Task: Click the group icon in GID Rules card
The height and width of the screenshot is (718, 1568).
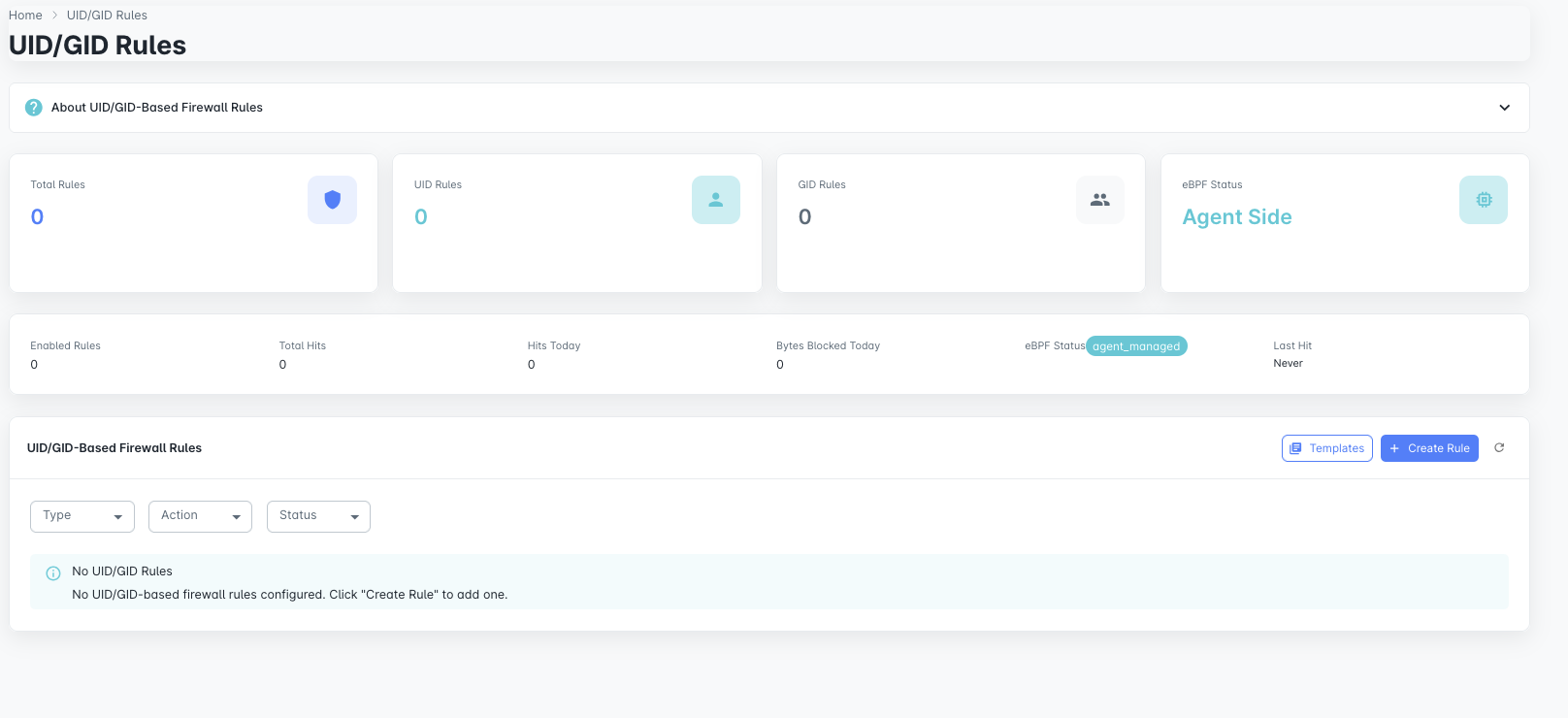Action: click(1099, 200)
